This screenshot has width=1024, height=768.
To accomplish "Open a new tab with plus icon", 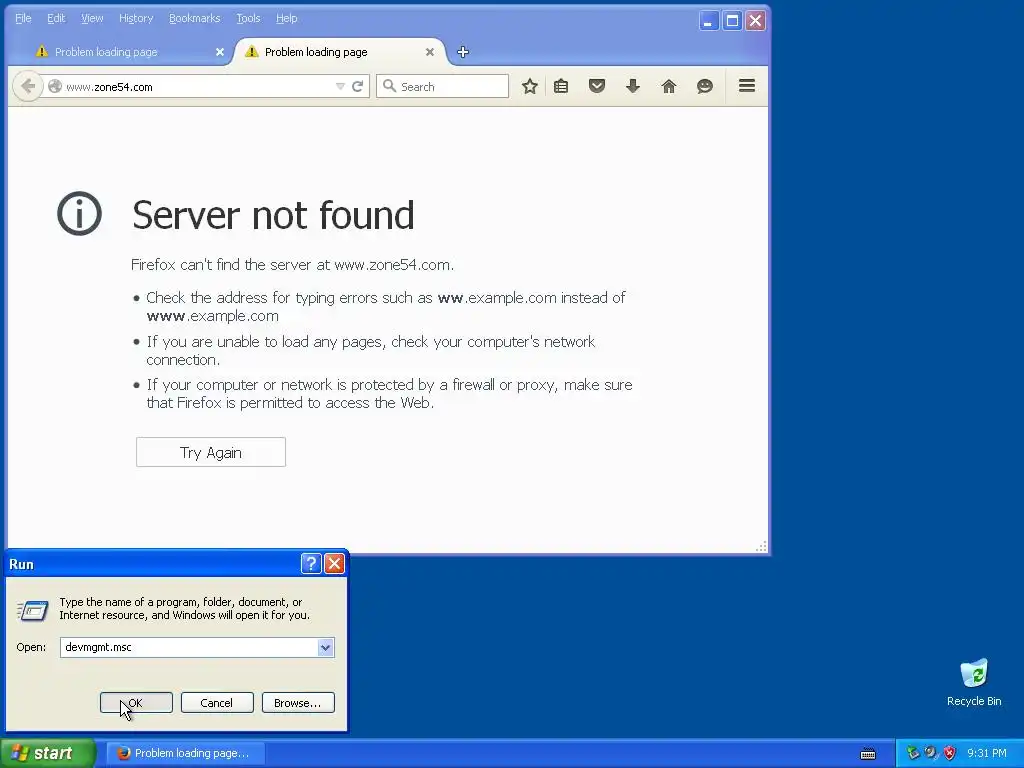I will tap(463, 52).
